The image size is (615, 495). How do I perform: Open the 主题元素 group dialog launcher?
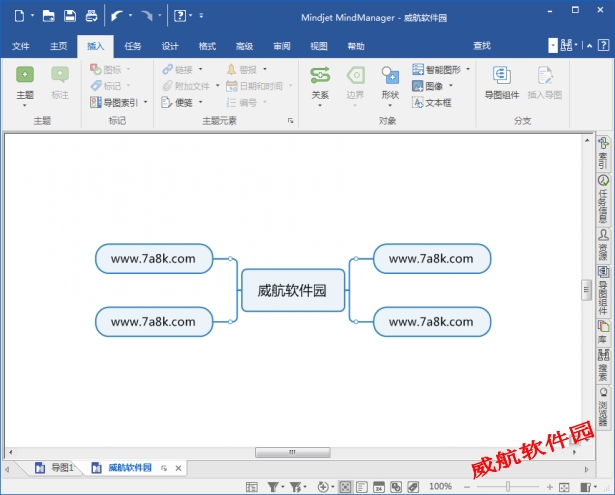[x=291, y=121]
